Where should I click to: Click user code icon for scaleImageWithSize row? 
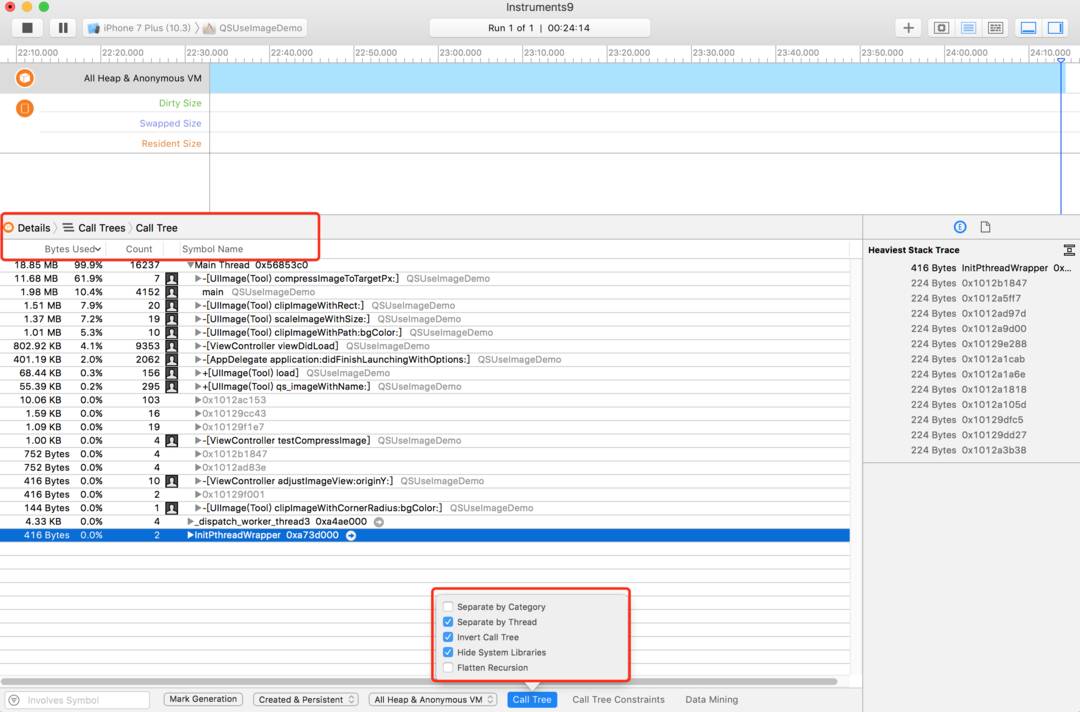pyautogui.click(x=172, y=320)
